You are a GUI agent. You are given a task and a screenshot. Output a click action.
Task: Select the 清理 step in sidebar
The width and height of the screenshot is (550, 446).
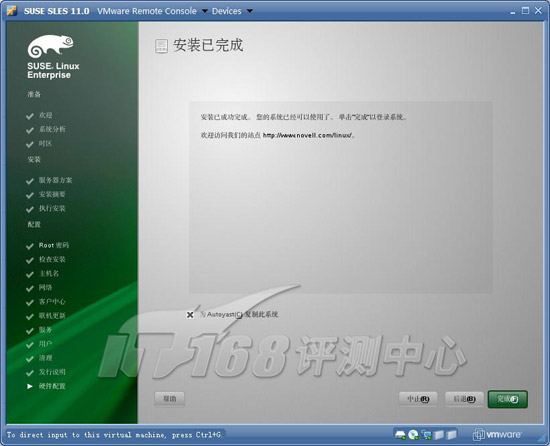[x=45, y=358]
